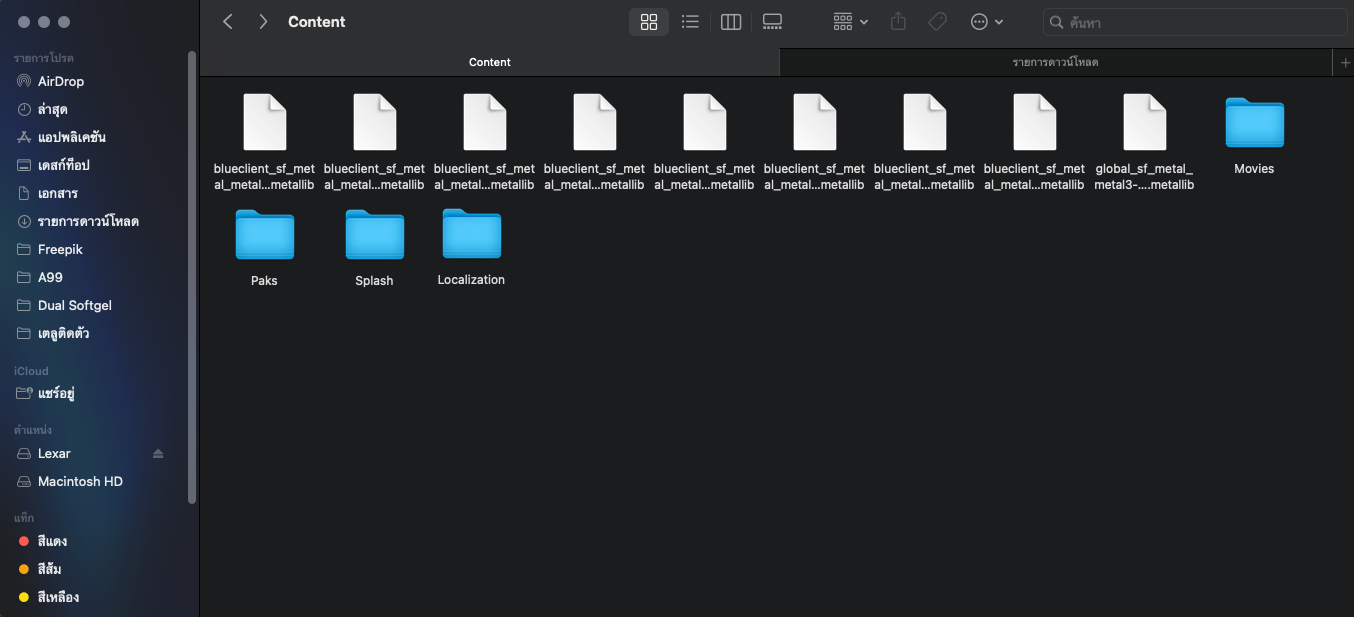Screen dimensions: 1354x617
Task: Switch to gallery view
Action: coord(772,22)
